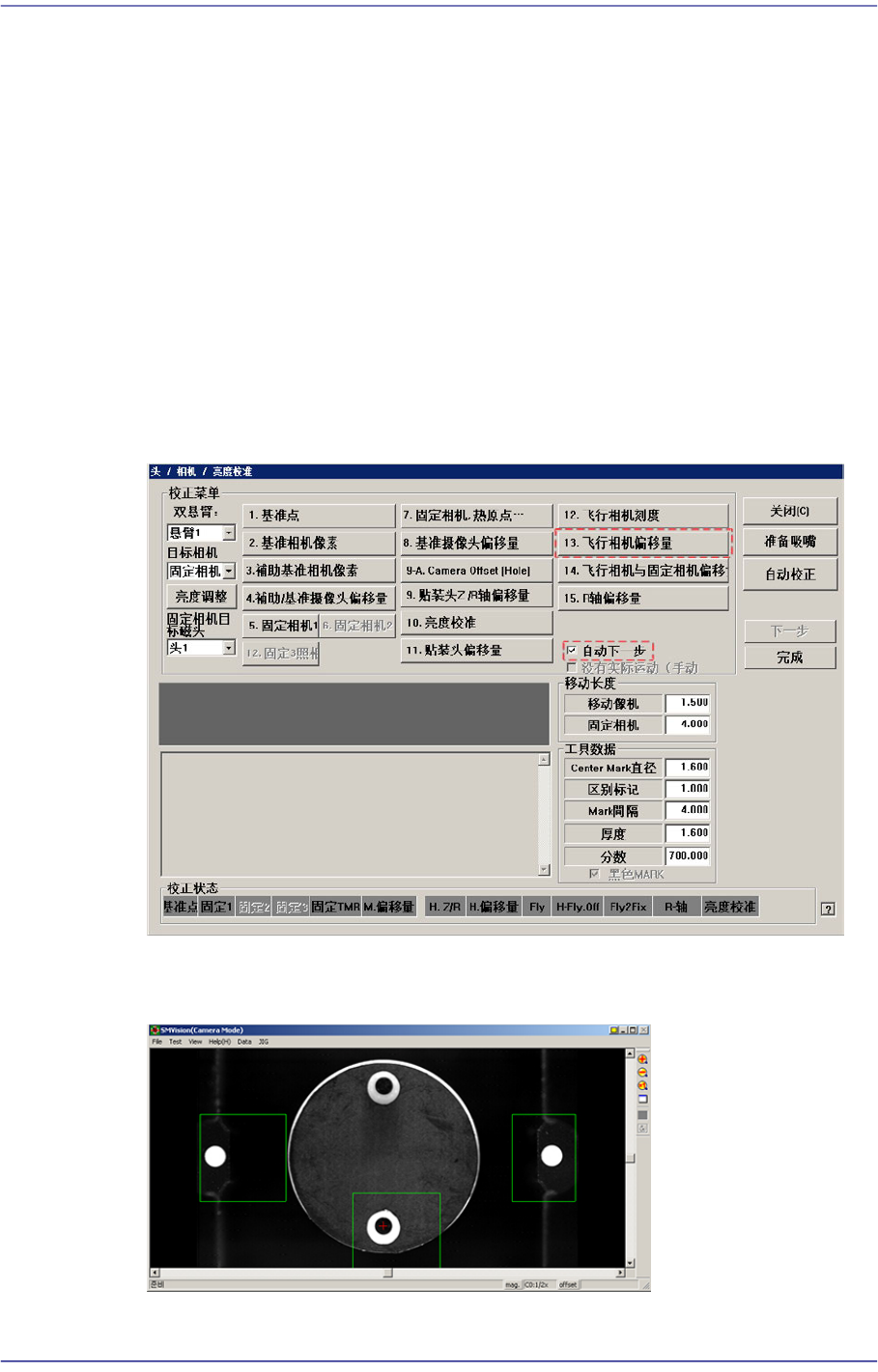This screenshot has width=878, height=1372.
Task: Click the 4.辅助/基准摄像头偏移量 button
Action: 319,598
